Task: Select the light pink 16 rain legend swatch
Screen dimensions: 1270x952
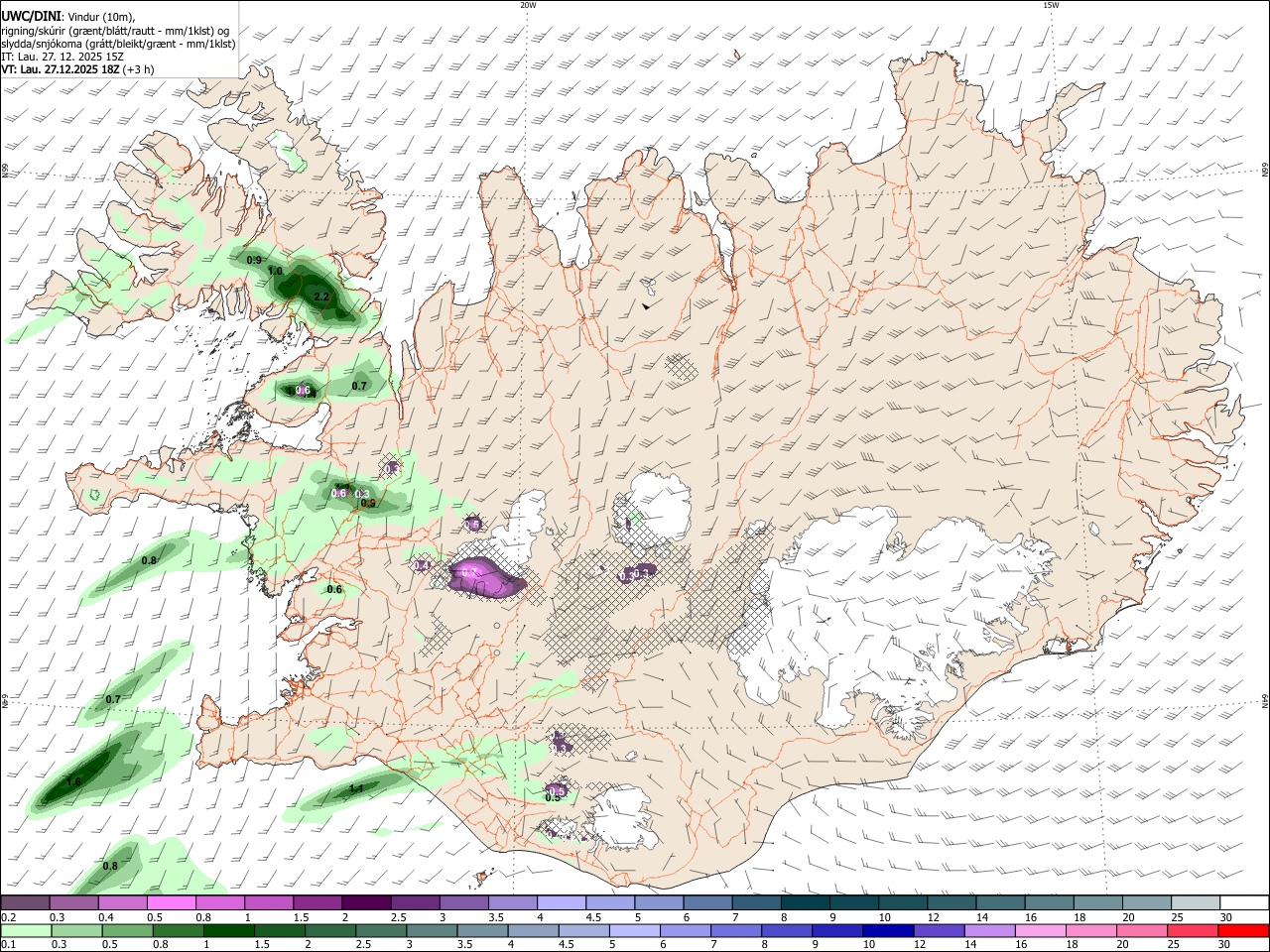Action: (x=1041, y=930)
